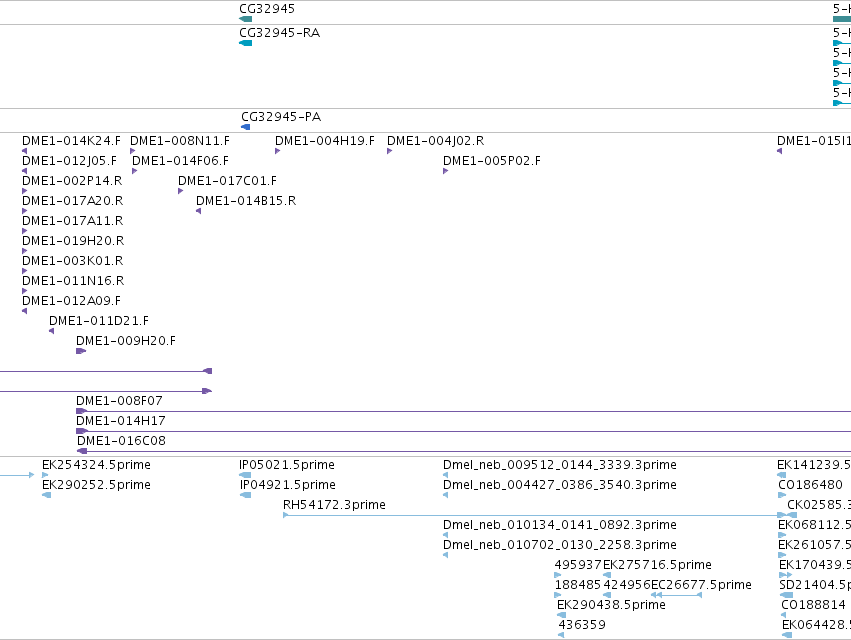The height and width of the screenshot is (640, 851).
Task: Select Dmel_neb_009512_0144_3339.3prime
Action: (560, 465)
